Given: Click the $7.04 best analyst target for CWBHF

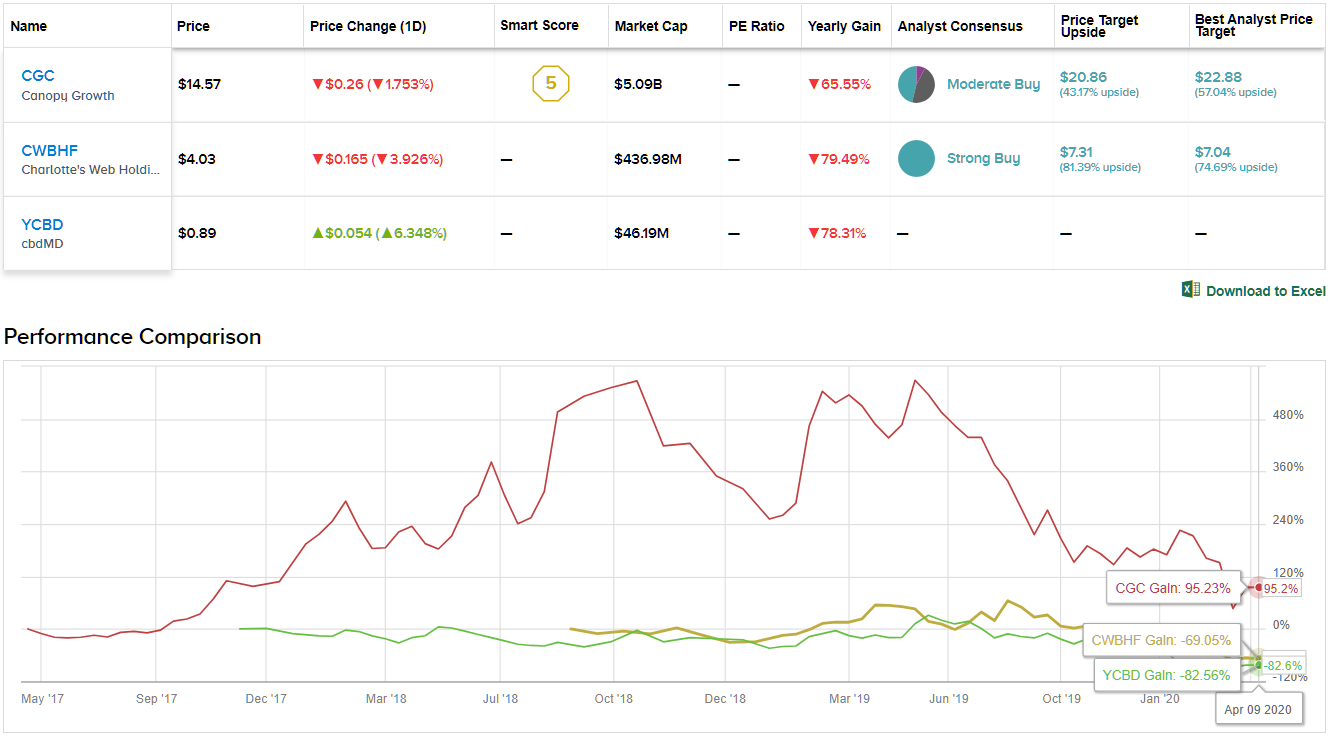Looking at the screenshot, I should 1214,151.
